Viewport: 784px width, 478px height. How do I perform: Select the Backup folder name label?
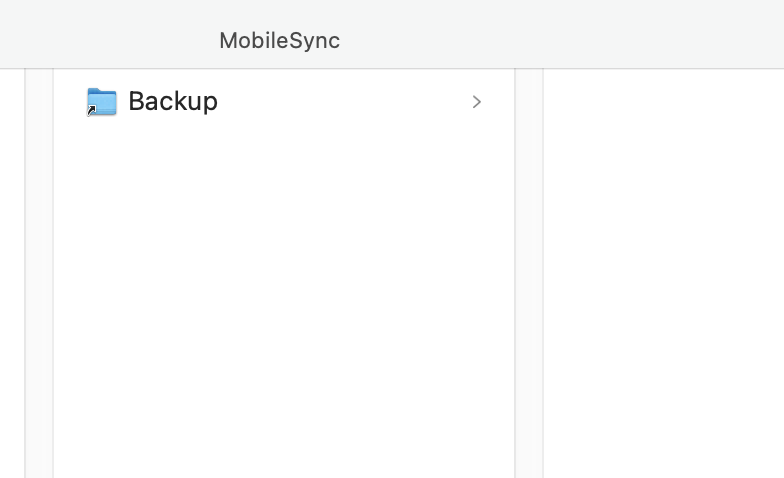click(173, 102)
